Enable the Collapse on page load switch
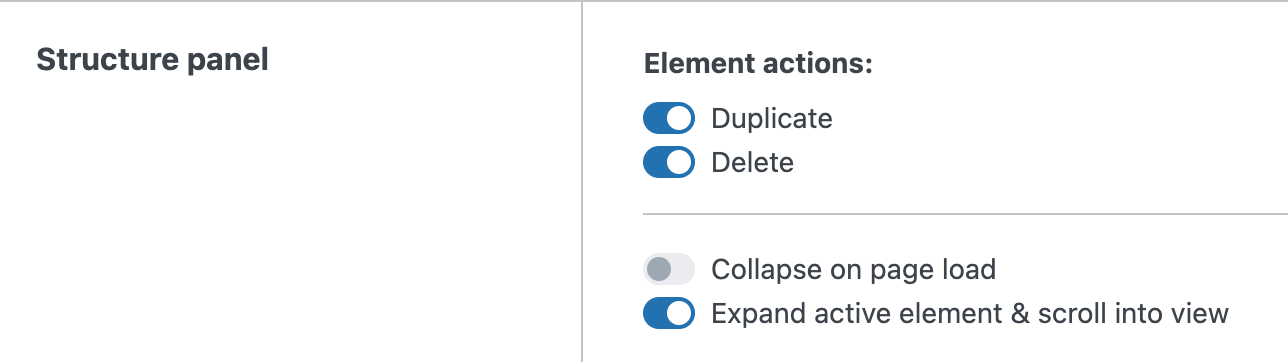1288x362 pixels. click(x=668, y=269)
